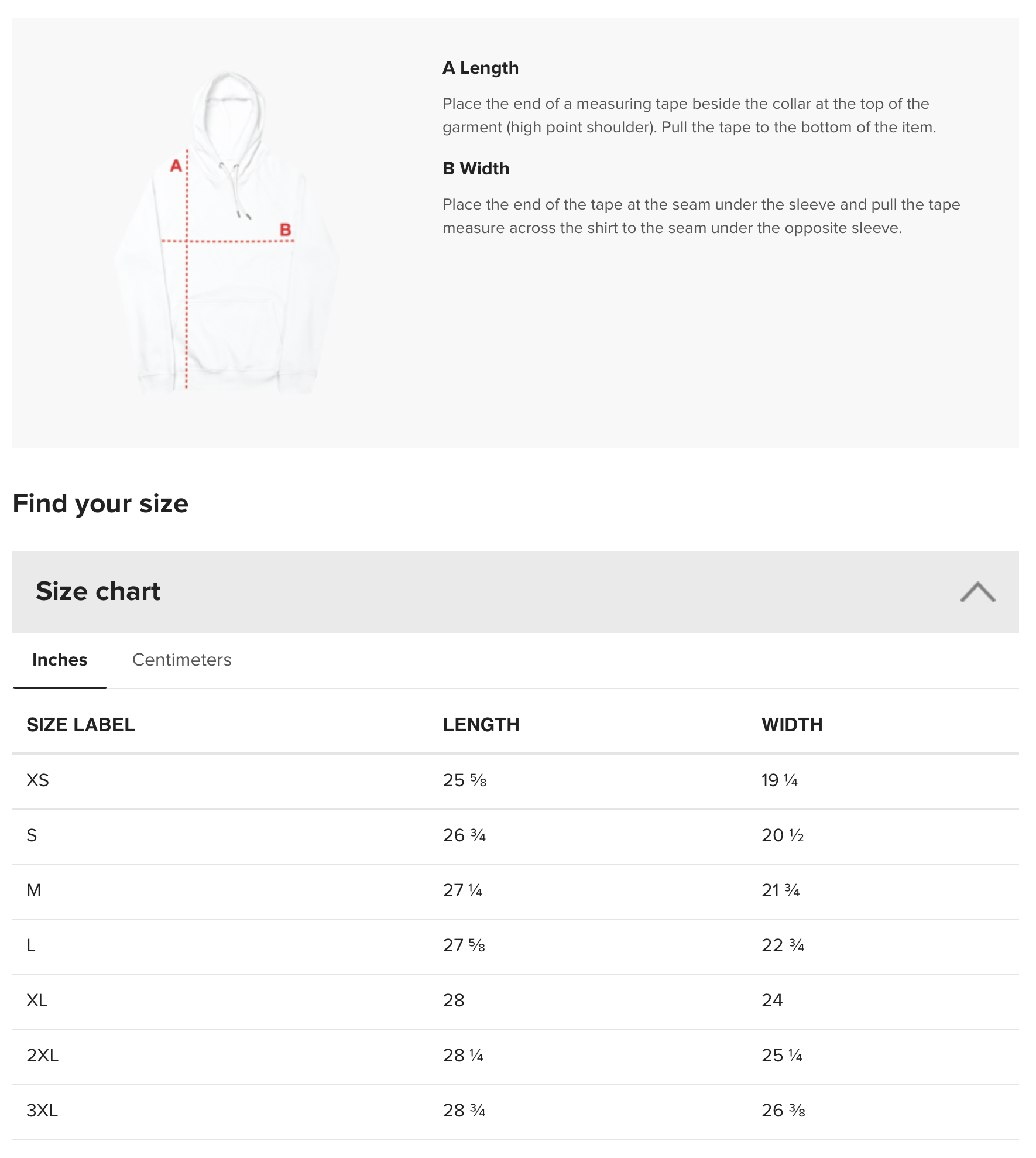Image resolution: width=1036 pixels, height=1158 pixels.
Task: Select the 3XL size row
Action: coord(516,1112)
